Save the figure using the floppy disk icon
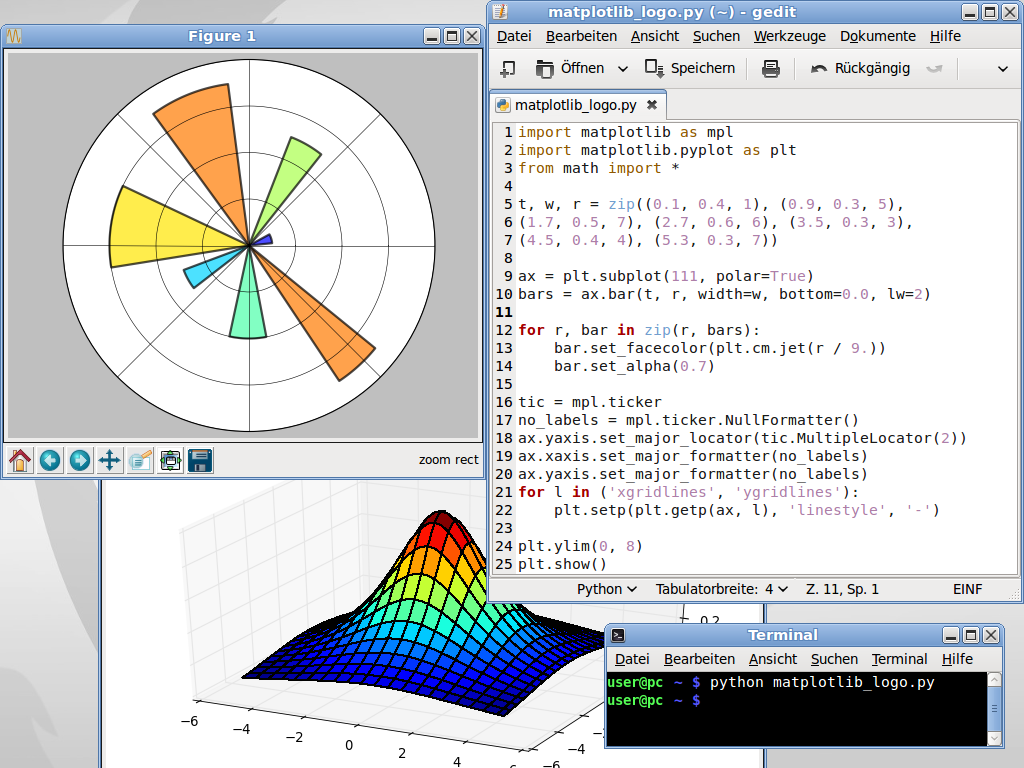The height and width of the screenshot is (768, 1024). point(200,460)
